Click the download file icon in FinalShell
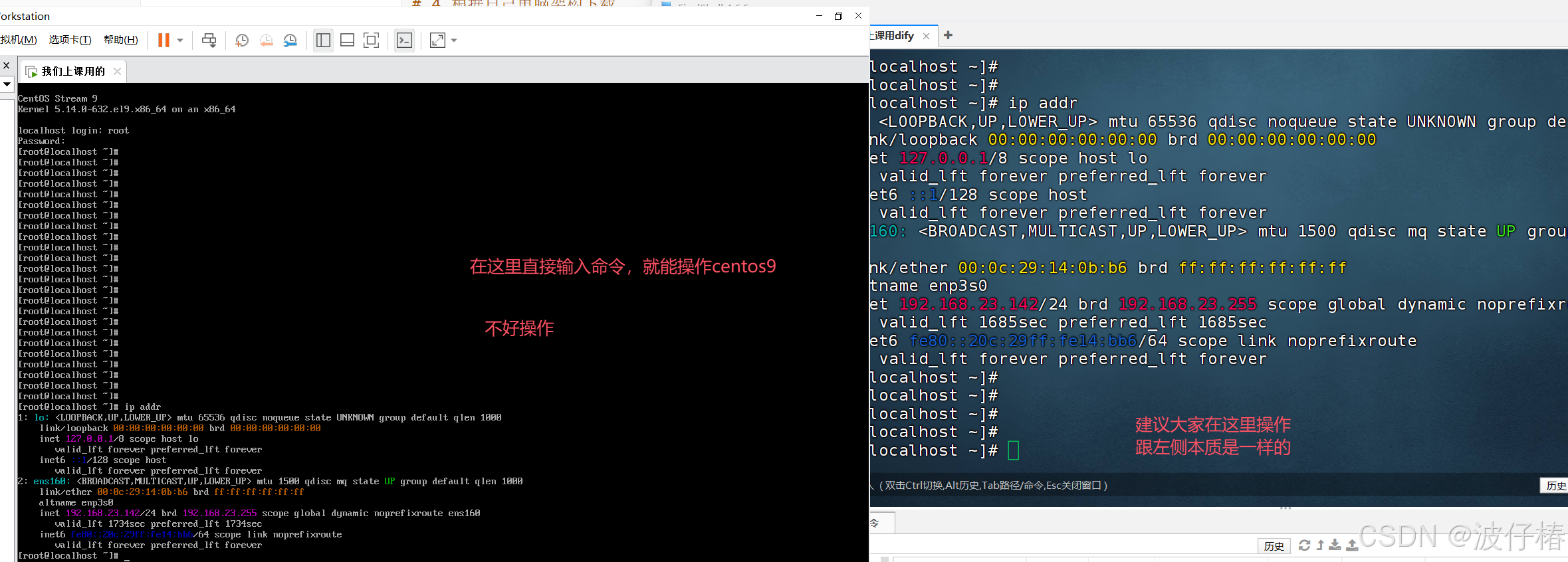This screenshot has height=562, width=1568. [x=1335, y=545]
